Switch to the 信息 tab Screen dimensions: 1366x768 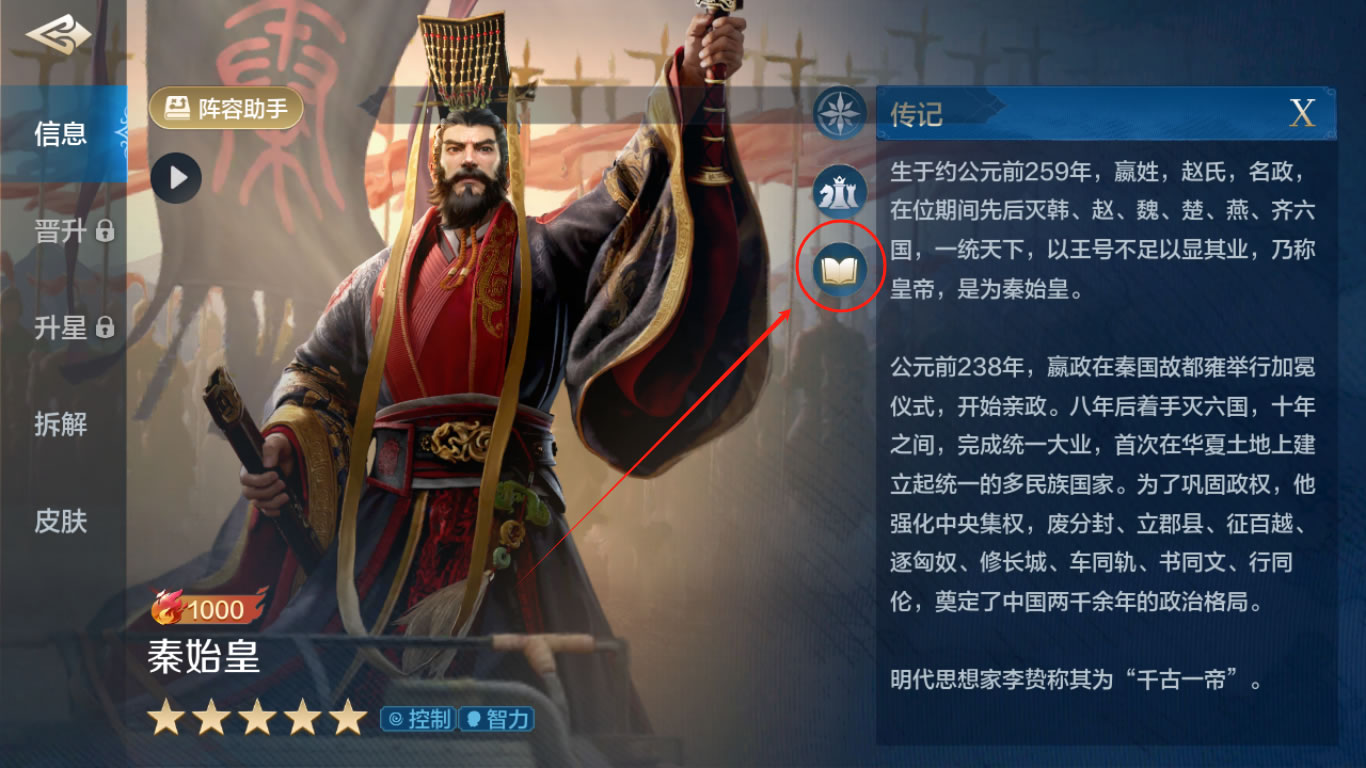(x=63, y=134)
